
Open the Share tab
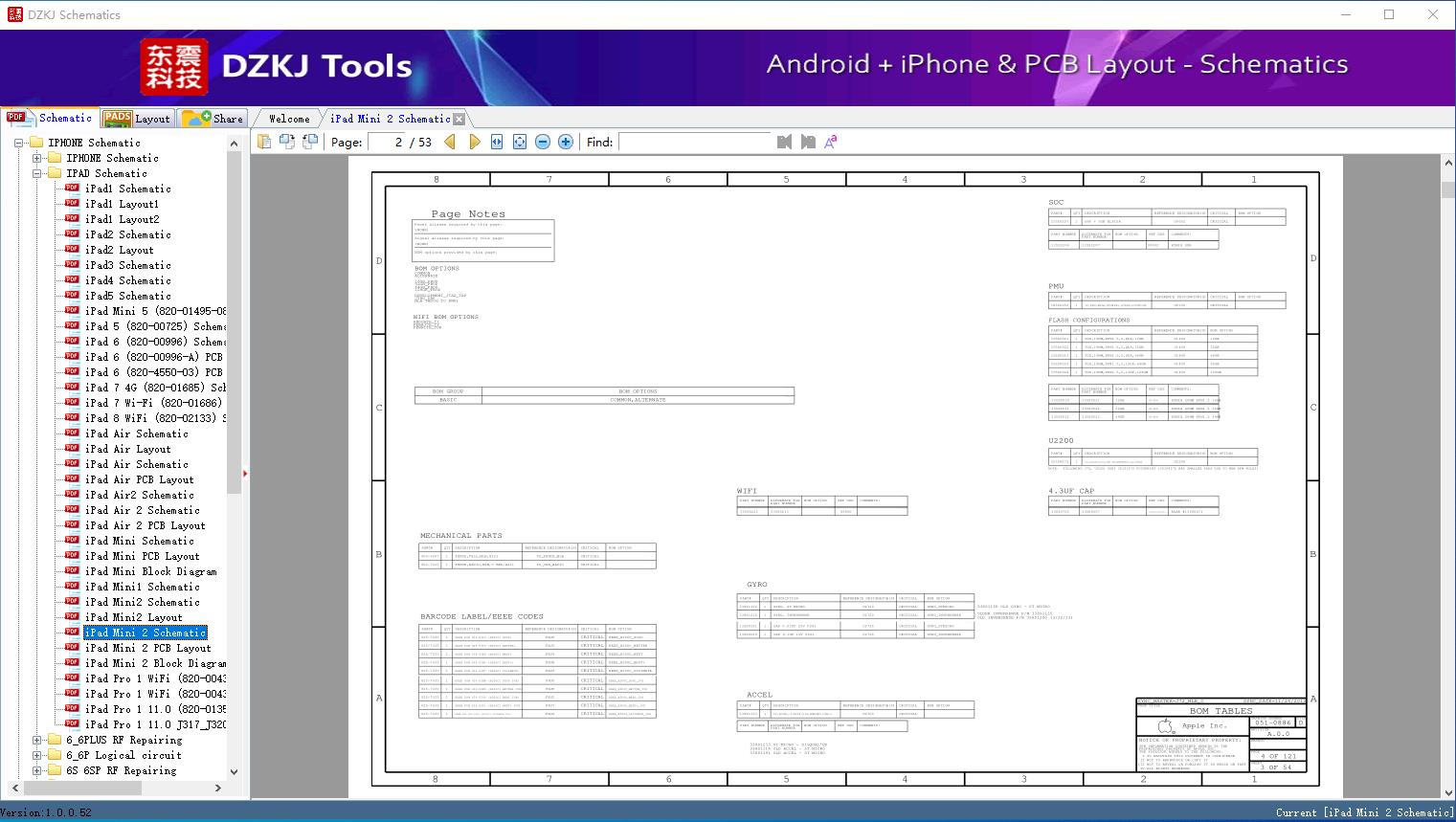[213, 119]
